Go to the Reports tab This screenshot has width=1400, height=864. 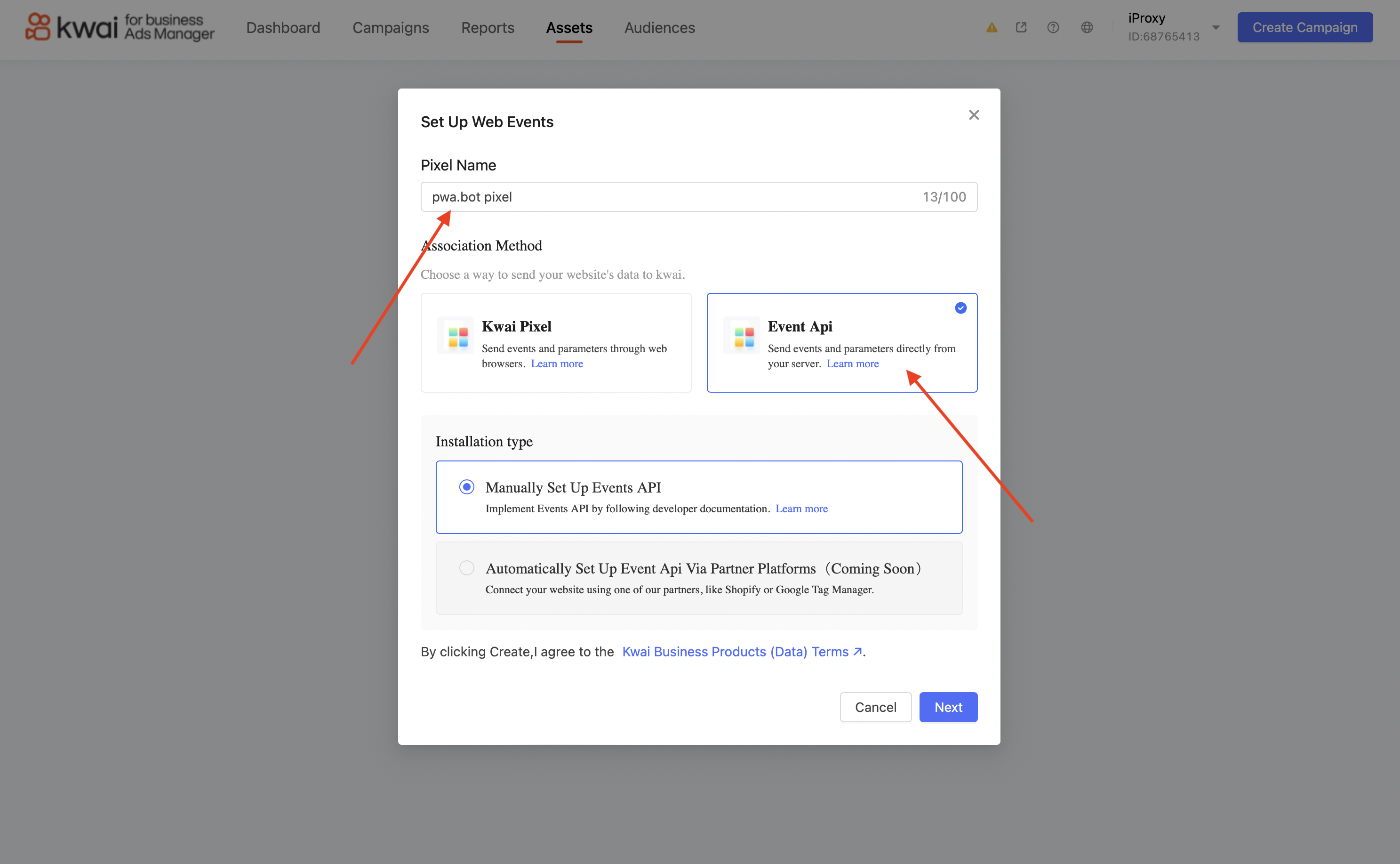488,27
